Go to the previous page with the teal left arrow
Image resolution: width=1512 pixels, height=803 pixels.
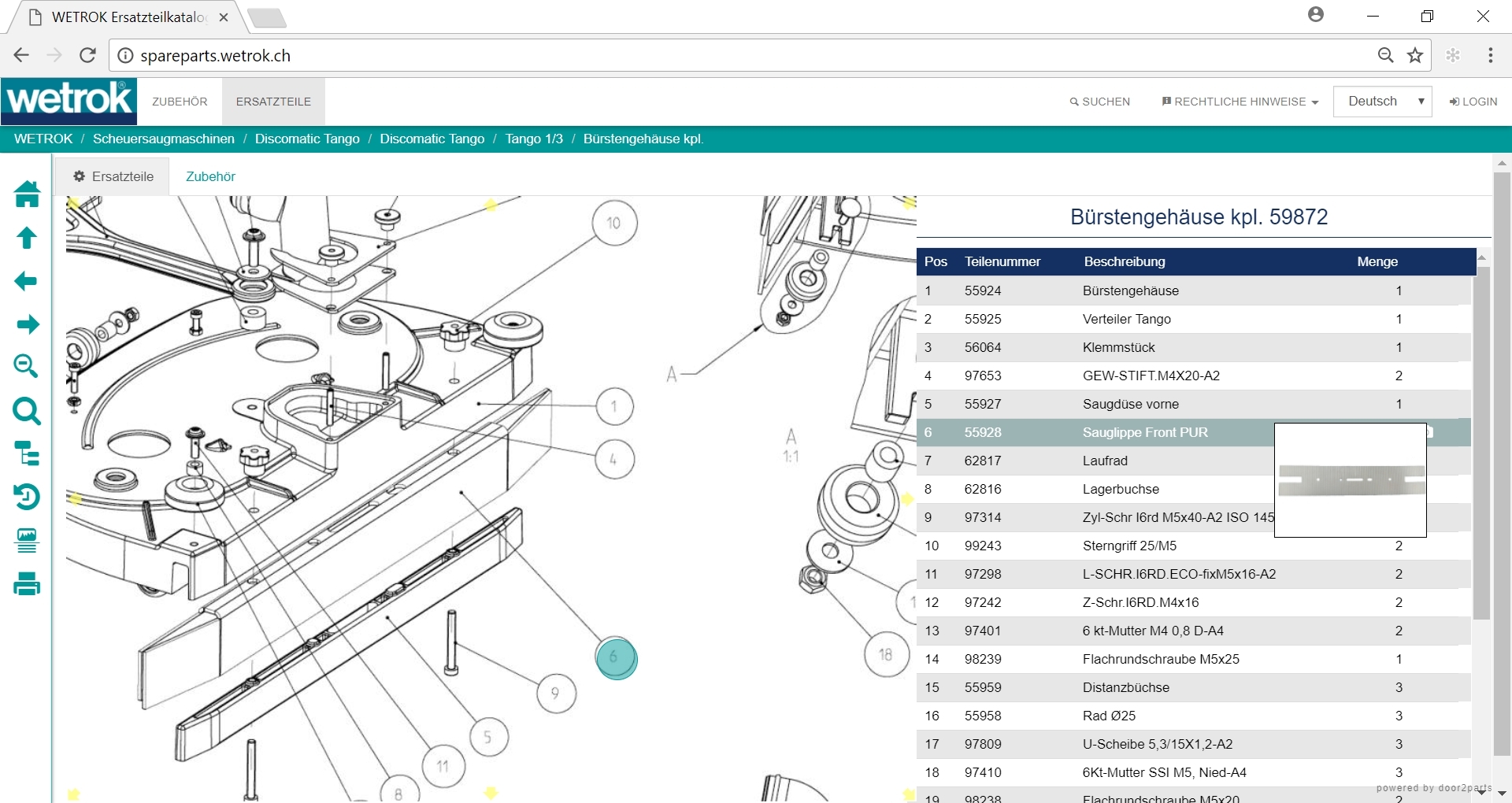pos(26,281)
